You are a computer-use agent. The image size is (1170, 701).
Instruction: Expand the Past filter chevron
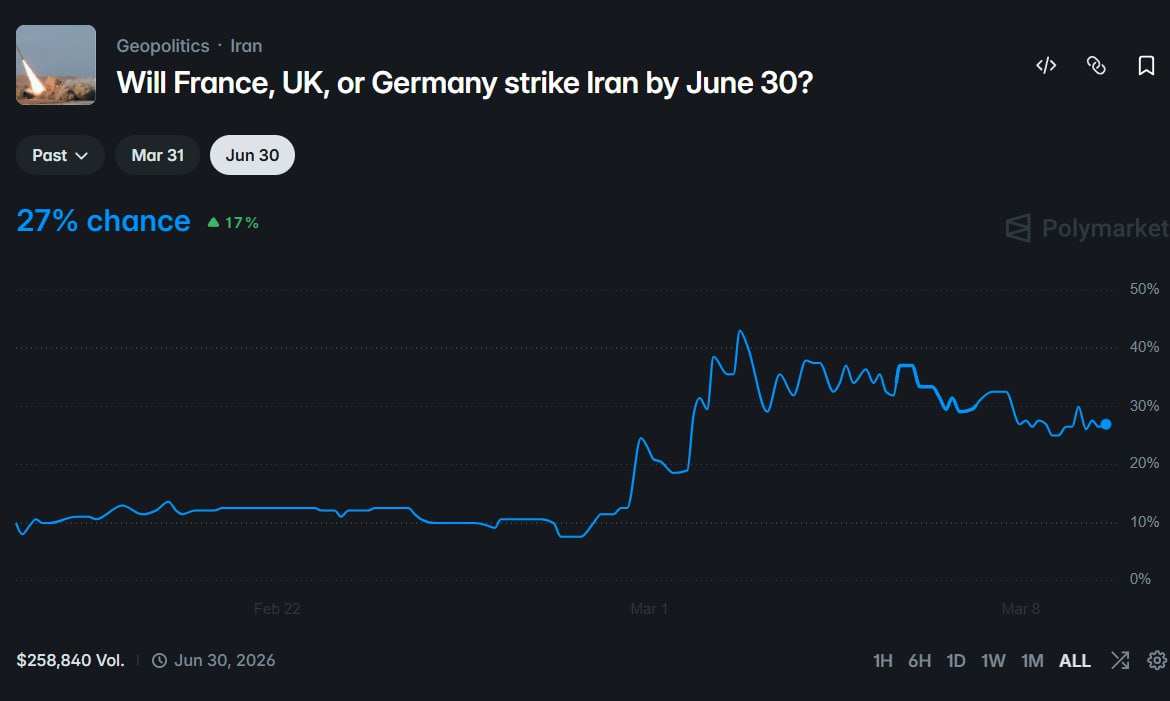tap(84, 155)
